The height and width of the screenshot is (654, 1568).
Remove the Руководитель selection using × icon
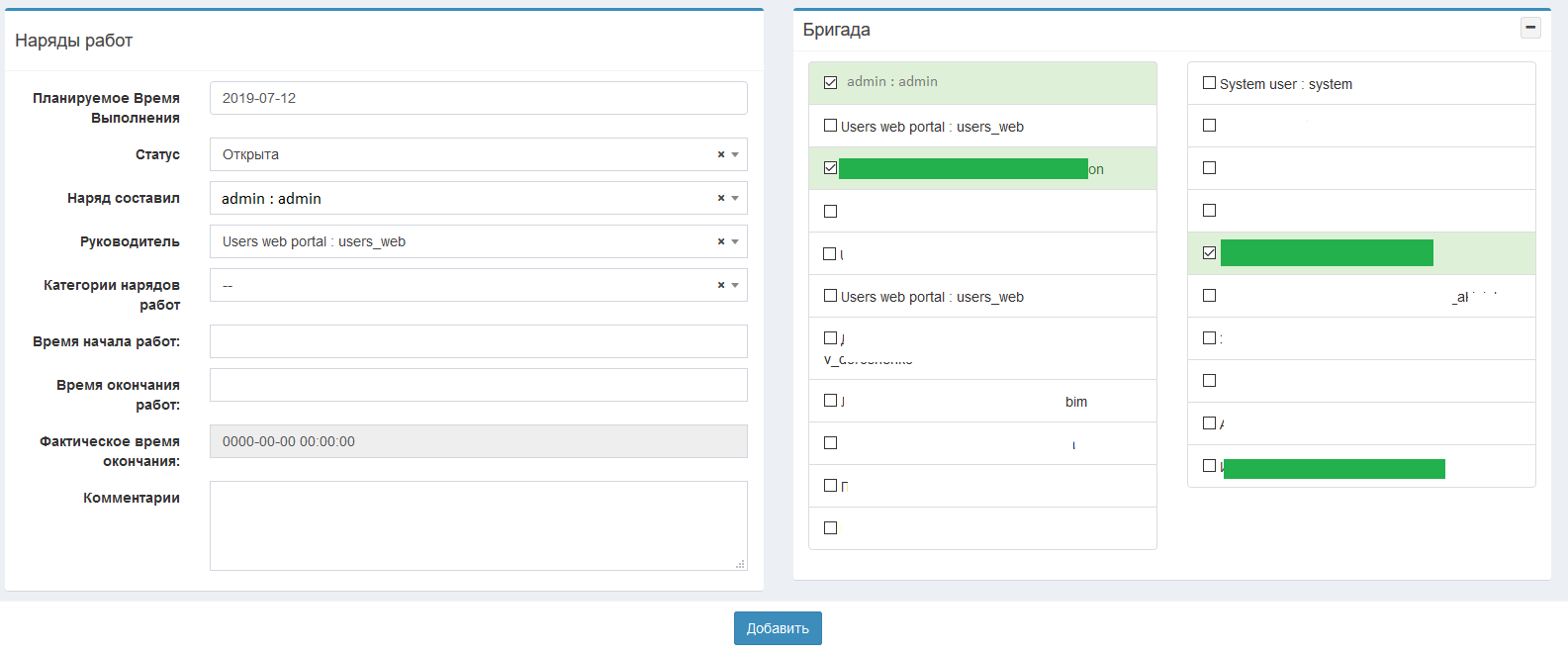[721, 241]
